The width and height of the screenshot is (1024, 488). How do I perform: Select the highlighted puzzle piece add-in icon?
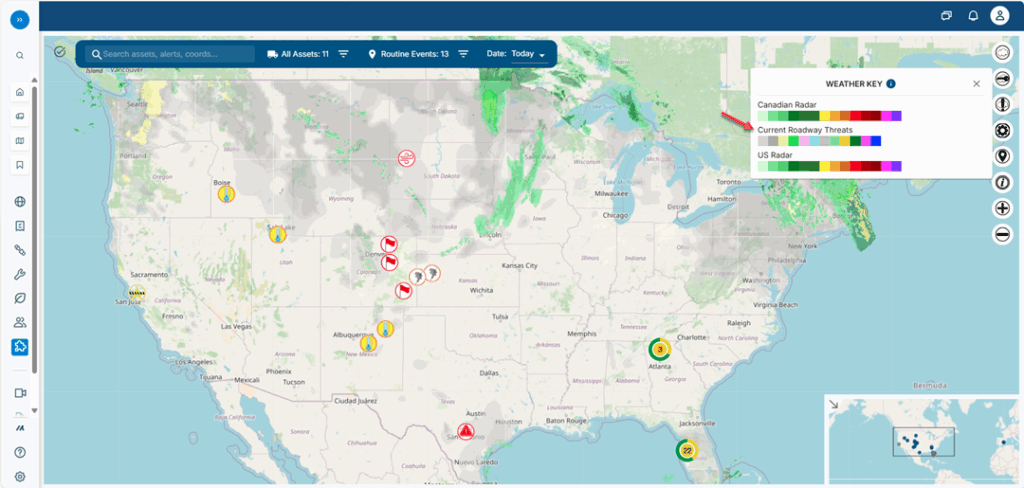pyautogui.click(x=20, y=346)
